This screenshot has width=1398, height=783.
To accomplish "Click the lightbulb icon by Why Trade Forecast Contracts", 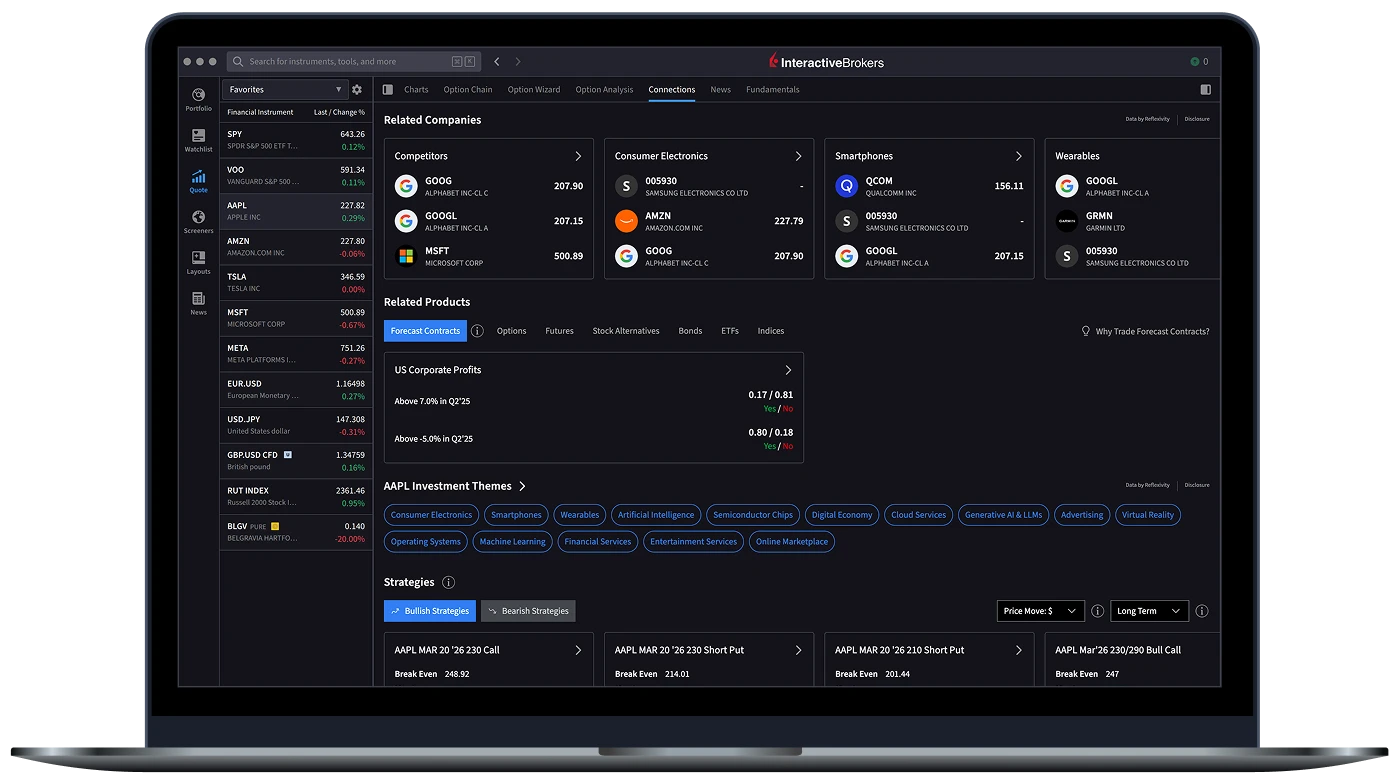I will (x=1086, y=331).
